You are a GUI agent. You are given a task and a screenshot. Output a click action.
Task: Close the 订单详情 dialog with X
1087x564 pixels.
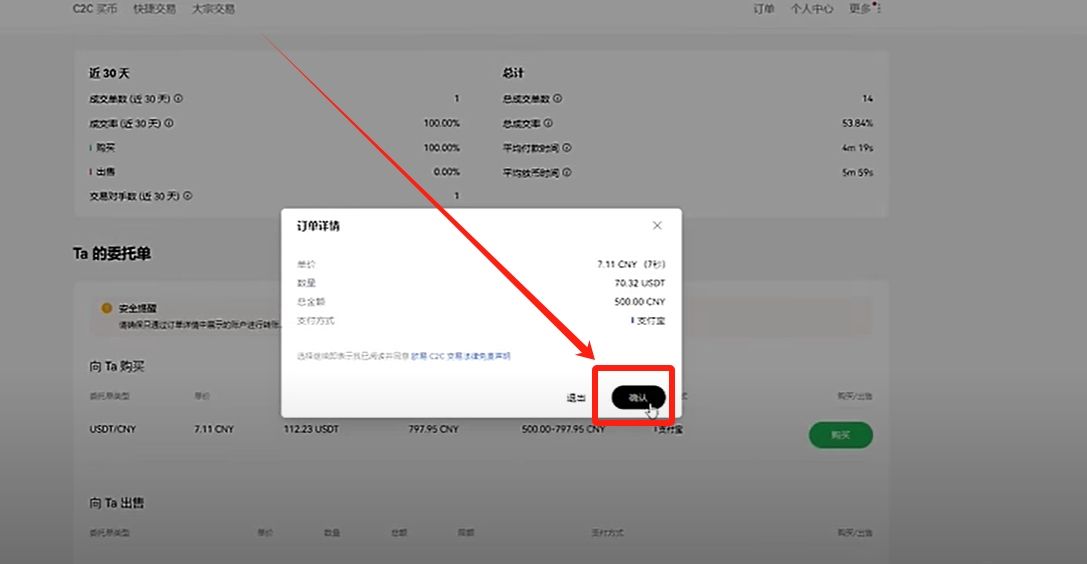[657, 226]
